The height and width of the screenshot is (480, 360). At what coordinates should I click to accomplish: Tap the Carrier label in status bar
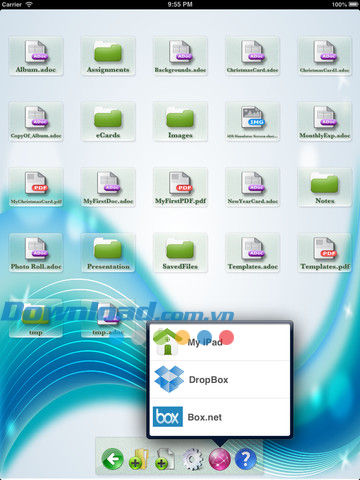[12, 5]
